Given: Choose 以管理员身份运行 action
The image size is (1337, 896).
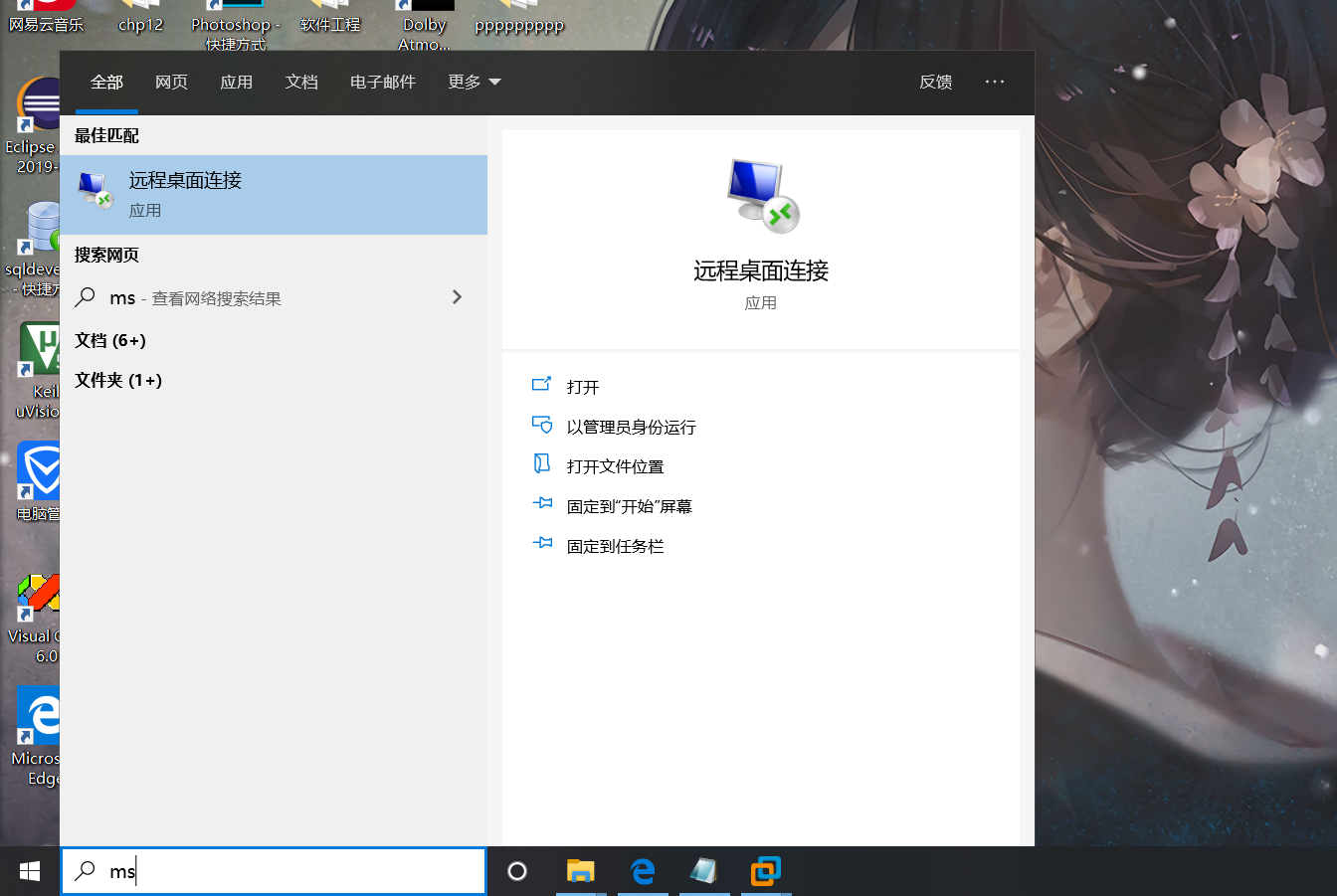Looking at the screenshot, I should tap(632, 427).
